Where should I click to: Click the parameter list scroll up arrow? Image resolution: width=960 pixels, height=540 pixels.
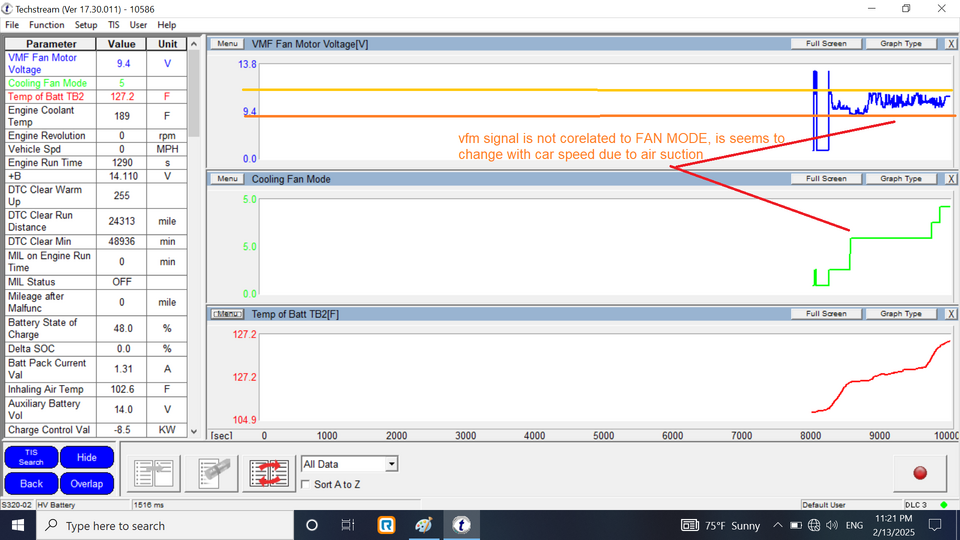tap(194, 43)
